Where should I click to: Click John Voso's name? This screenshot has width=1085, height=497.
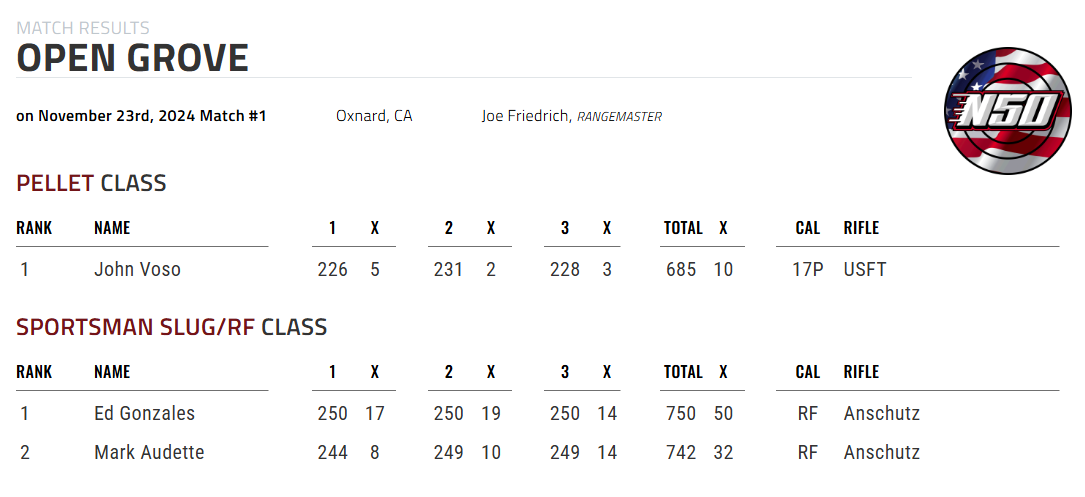[x=137, y=269]
